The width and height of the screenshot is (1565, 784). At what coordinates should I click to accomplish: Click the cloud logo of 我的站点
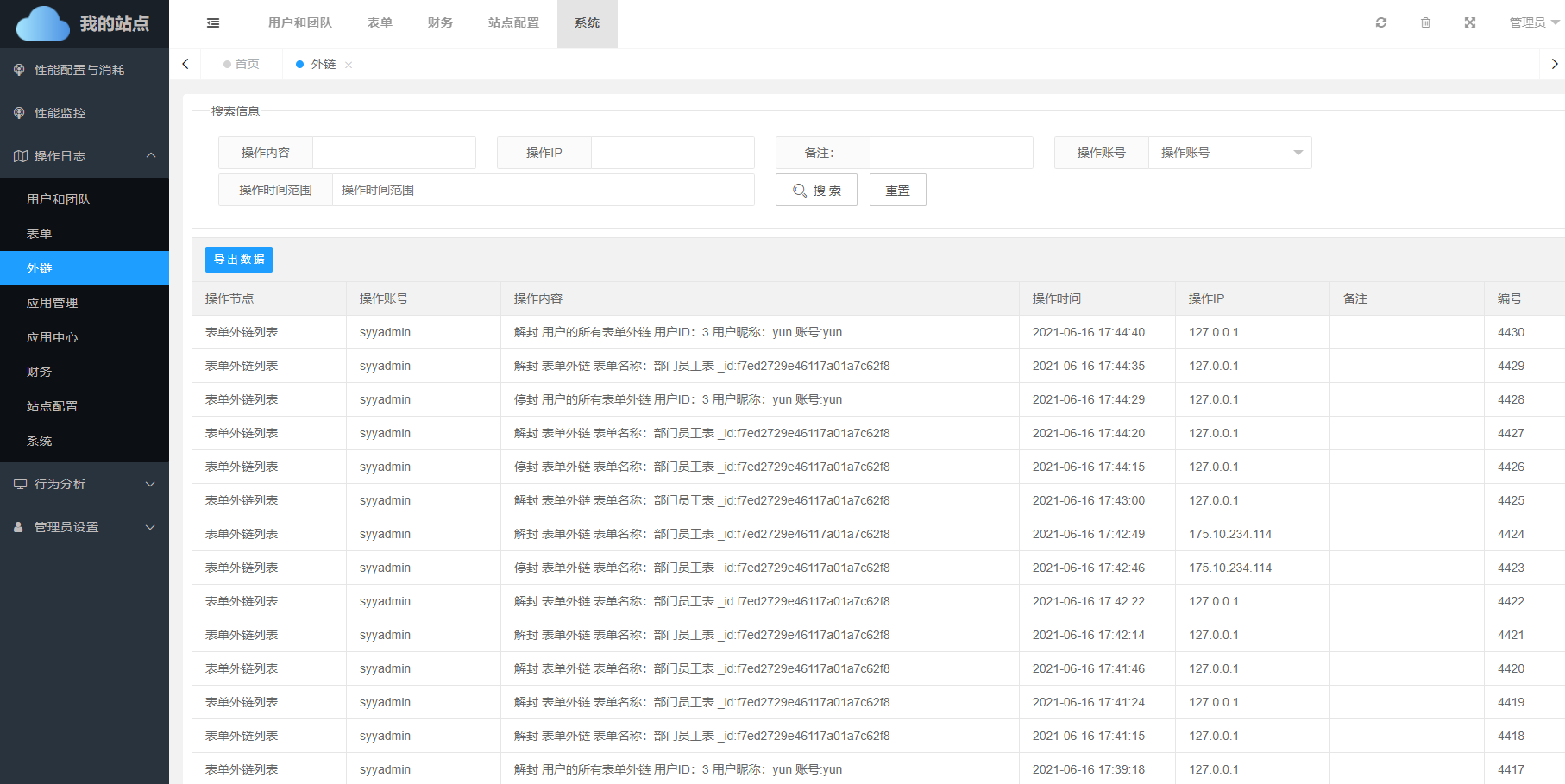pos(43,23)
